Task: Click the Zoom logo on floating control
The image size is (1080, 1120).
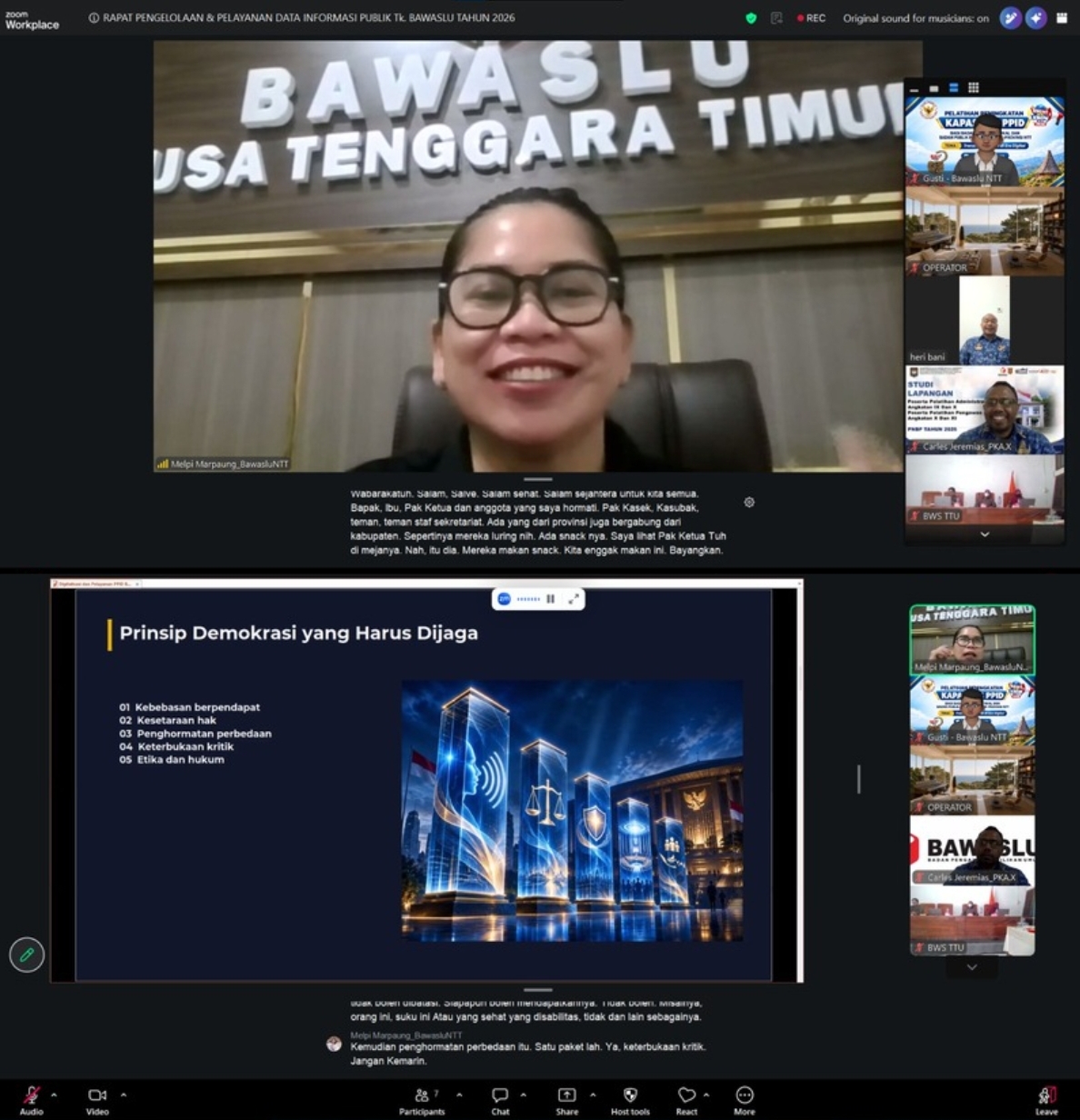Action: tap(504, 599)
